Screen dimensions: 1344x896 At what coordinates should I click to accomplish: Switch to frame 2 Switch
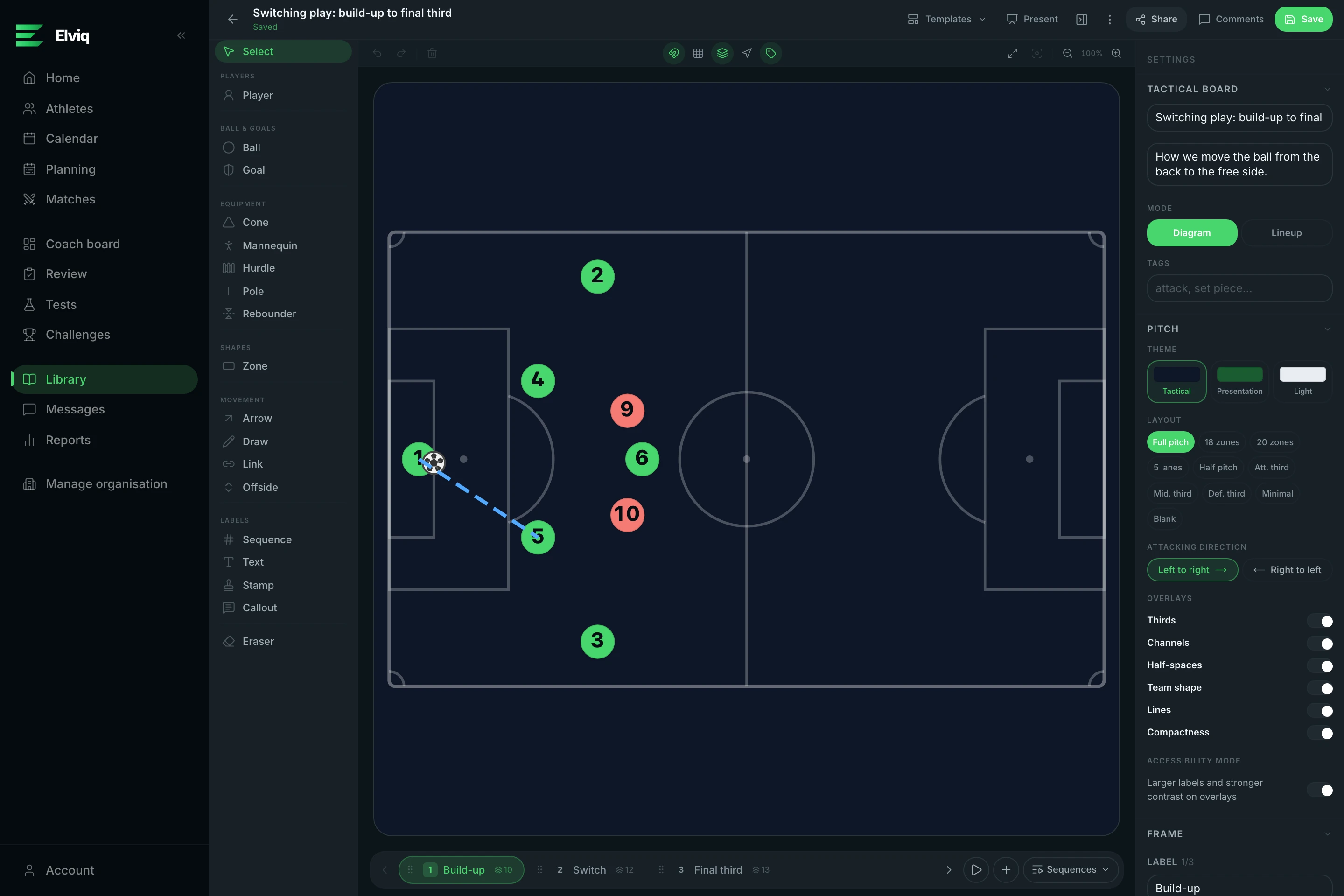[x=588, y=870]
